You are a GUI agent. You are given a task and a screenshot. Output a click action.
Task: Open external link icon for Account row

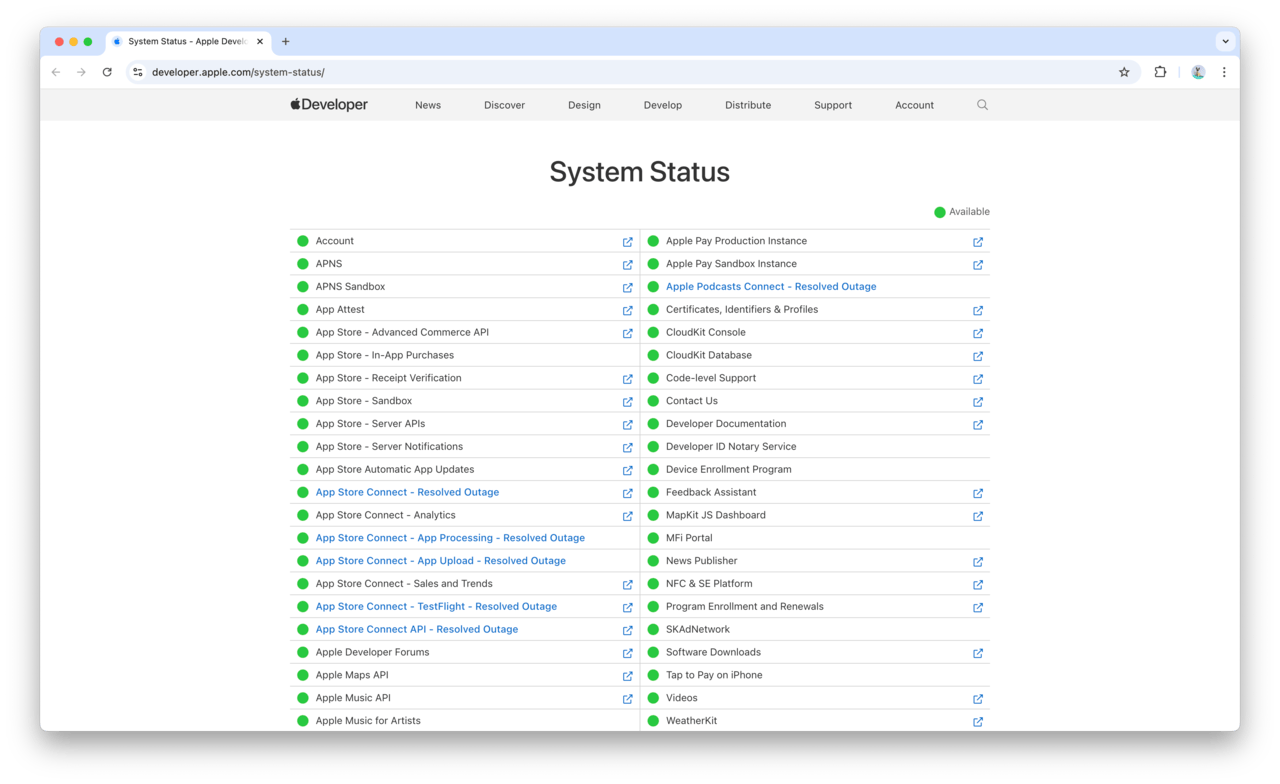point(627,242)
